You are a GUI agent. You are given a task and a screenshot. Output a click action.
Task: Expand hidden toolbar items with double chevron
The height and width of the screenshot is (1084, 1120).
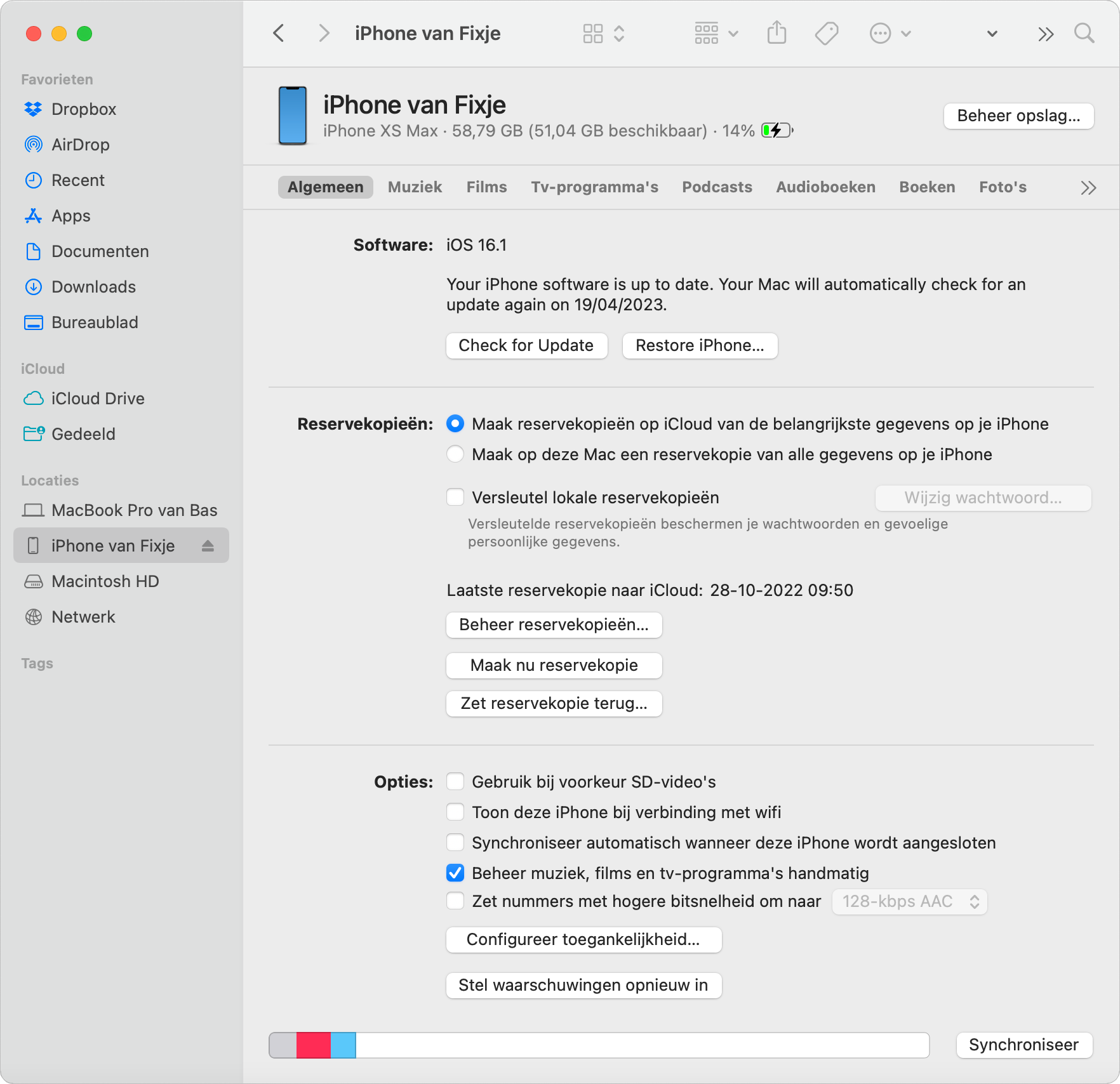(1046, 34)
